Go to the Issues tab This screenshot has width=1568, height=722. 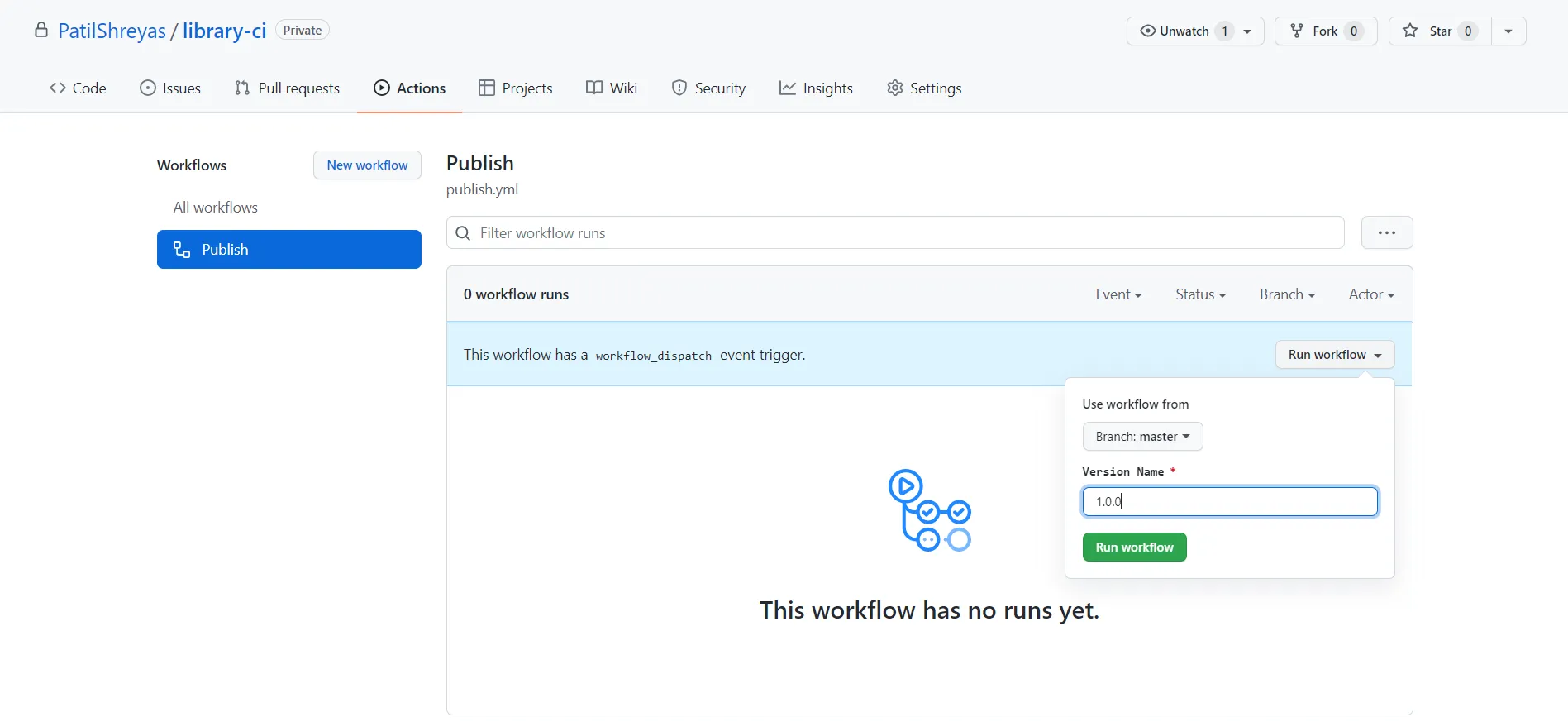[170, 88]
